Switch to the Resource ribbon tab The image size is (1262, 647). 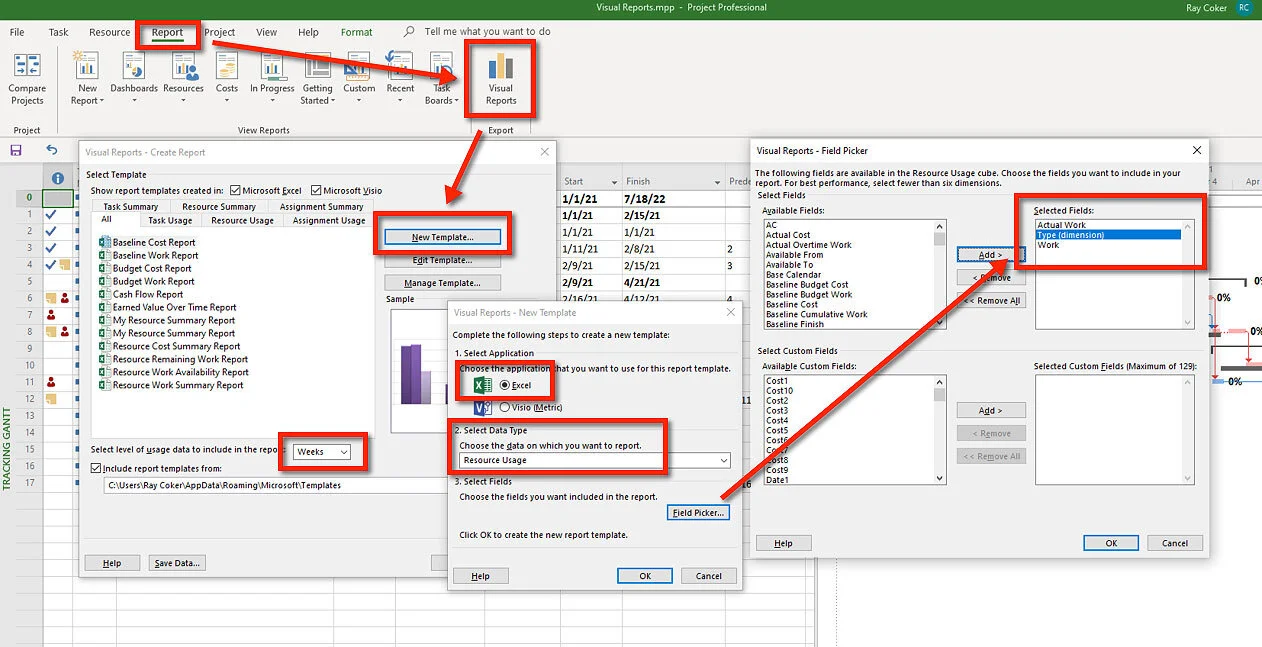pos(109,32)
